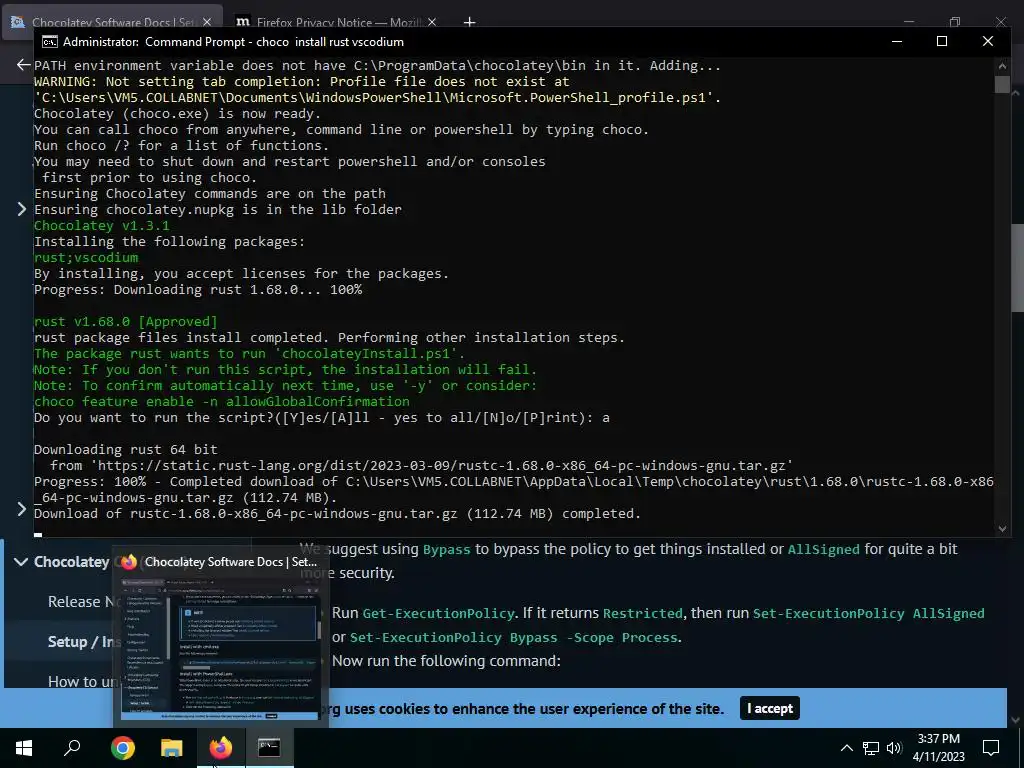
Task: Collapse the Chocolatey sidebar section
Action: (21, 562)
